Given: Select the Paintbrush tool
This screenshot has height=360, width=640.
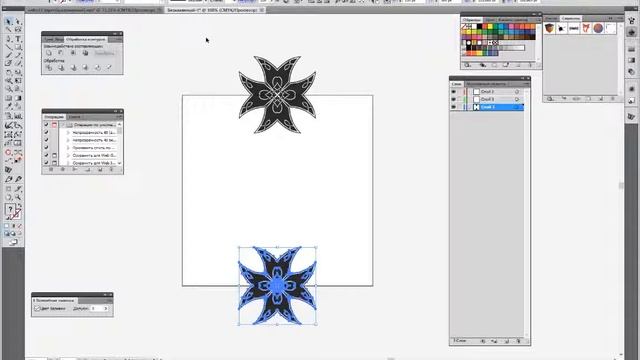Looking at the screenshot, I should point(9,55).
